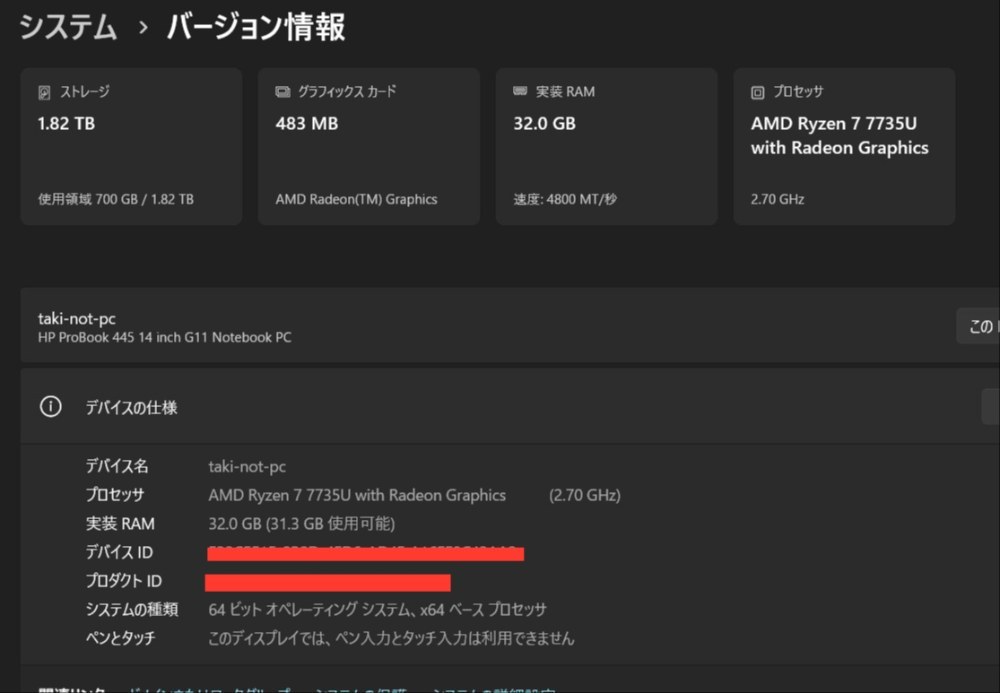
Task: Click the プロセッサ label in device specs
Action: point(115,495)
